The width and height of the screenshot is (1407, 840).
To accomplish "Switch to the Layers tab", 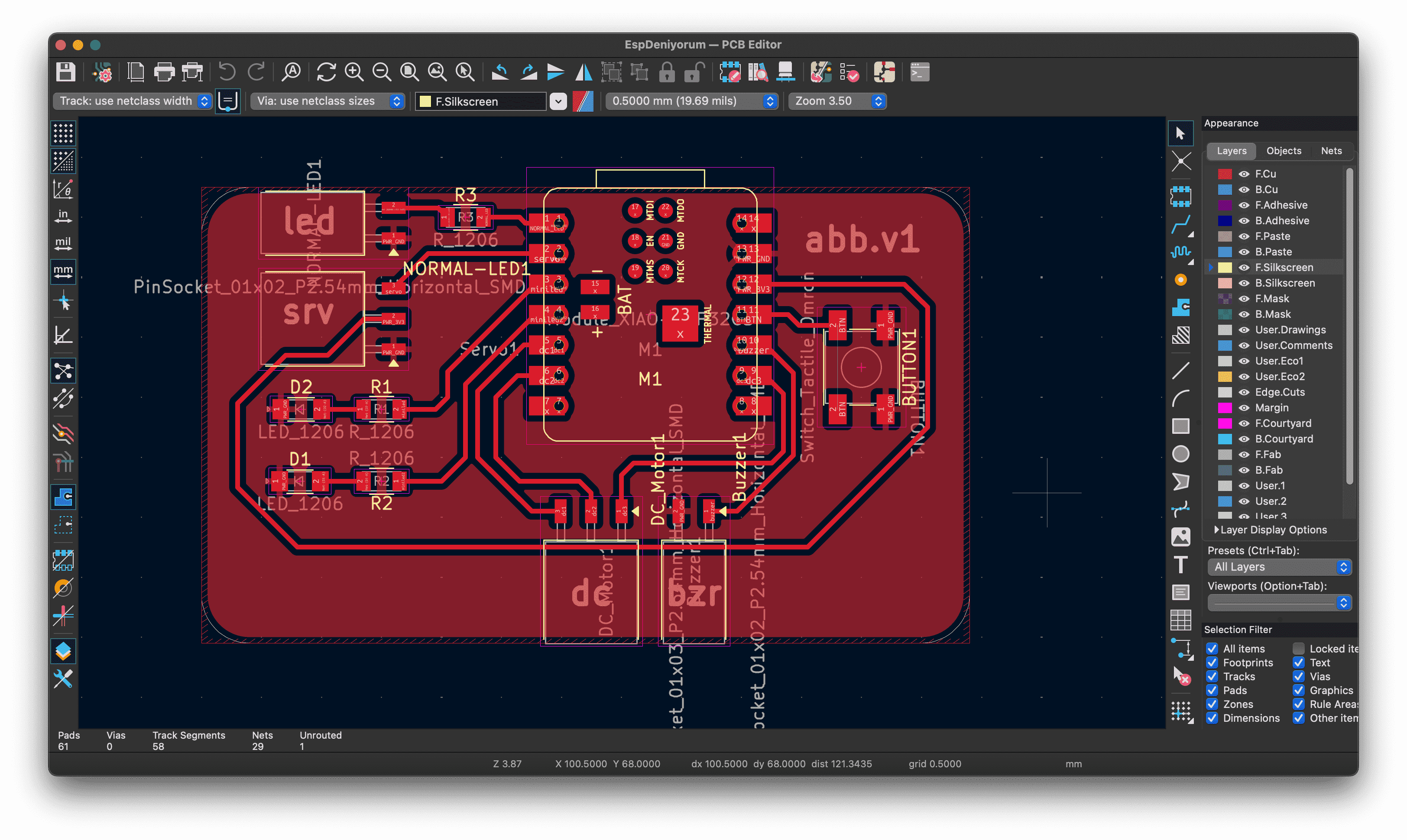I will (x=1232, y=151).
